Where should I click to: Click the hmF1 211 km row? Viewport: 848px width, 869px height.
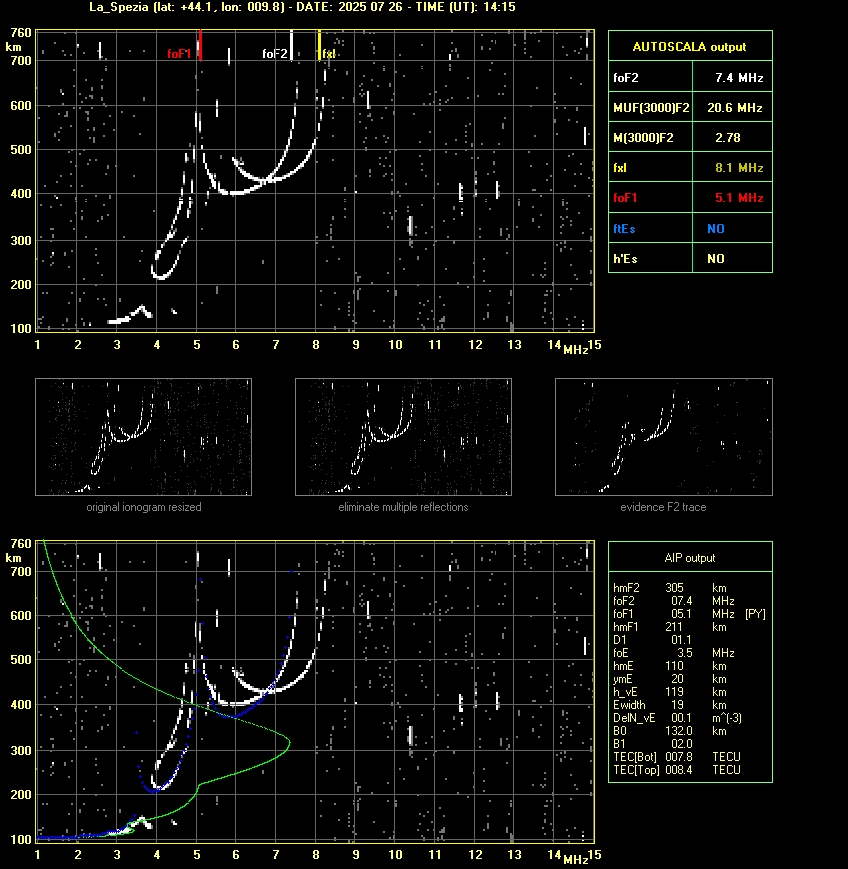click(x=670, y=627)
